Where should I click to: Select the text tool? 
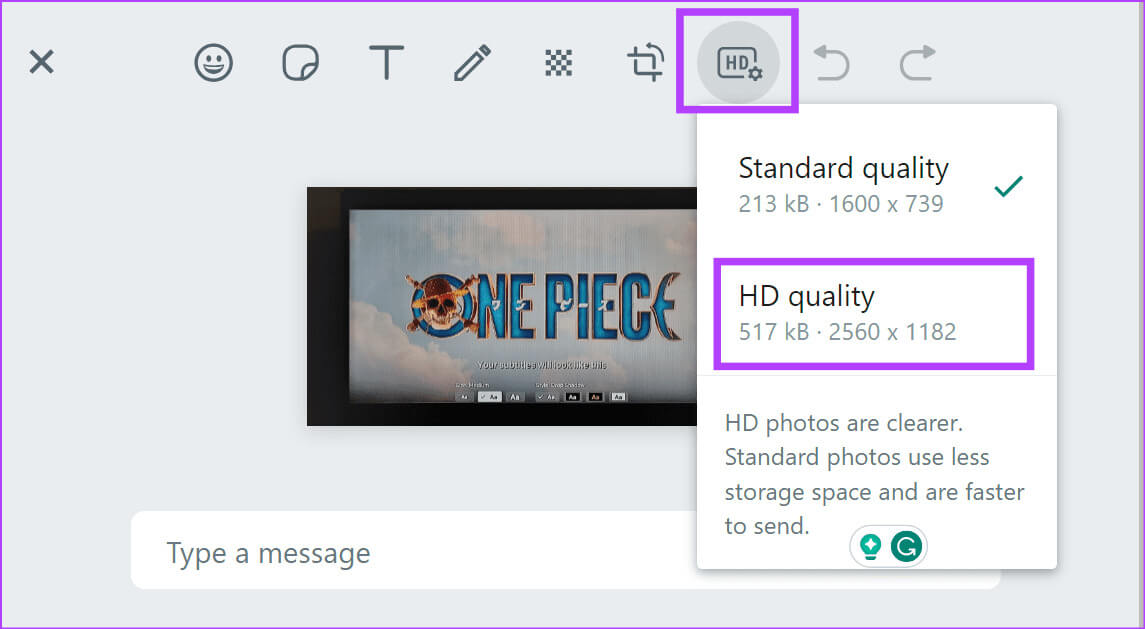coord(386,62)
